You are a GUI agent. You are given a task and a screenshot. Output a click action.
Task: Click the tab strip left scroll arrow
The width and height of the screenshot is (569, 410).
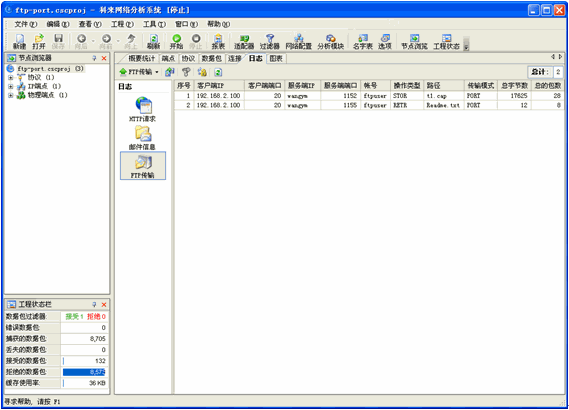[553, 57]
